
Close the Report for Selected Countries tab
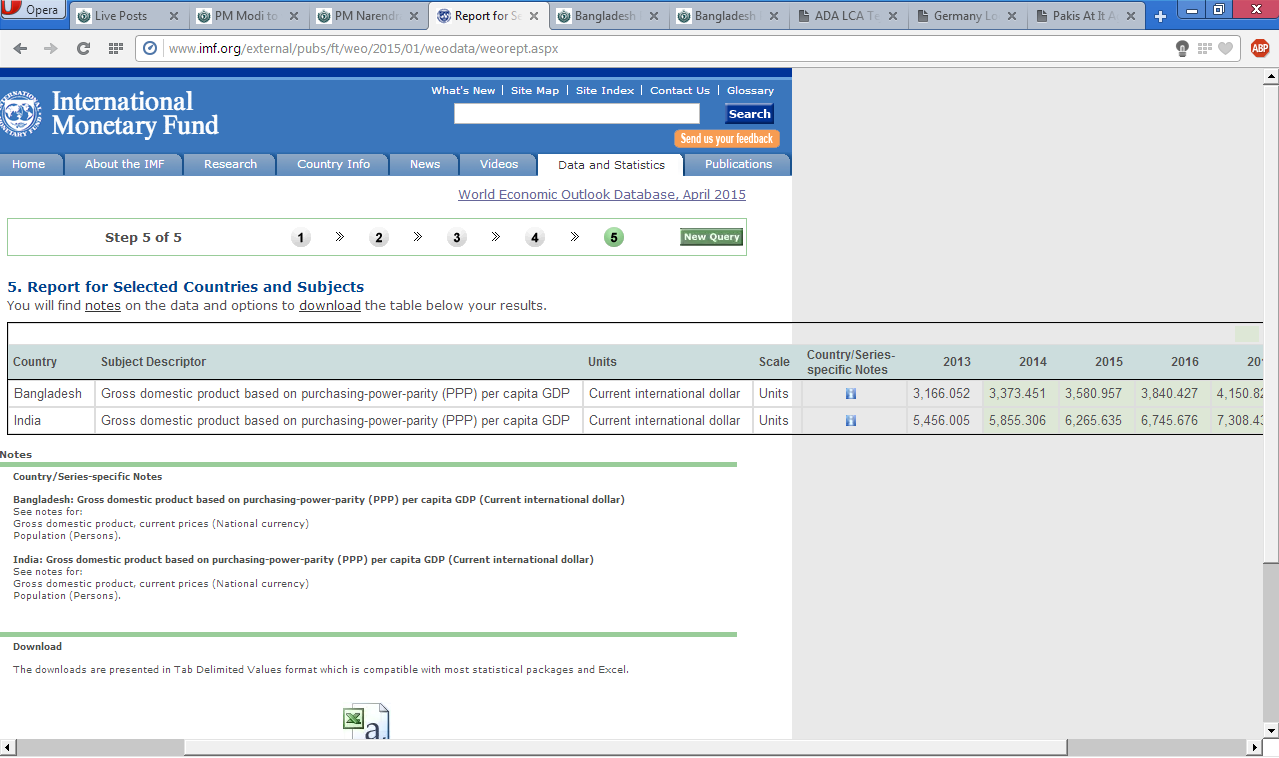point(533,16)
